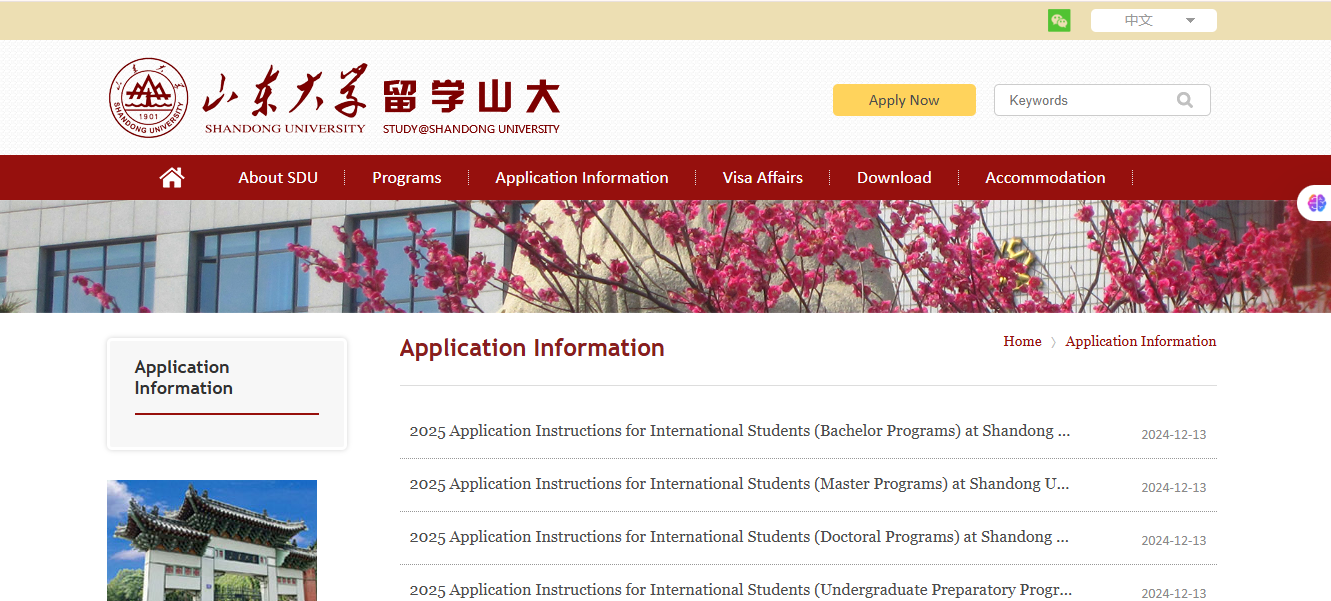Open the Master Programs application instructions link
Viewport: 1331px width, 601px height.
(739, 484)
